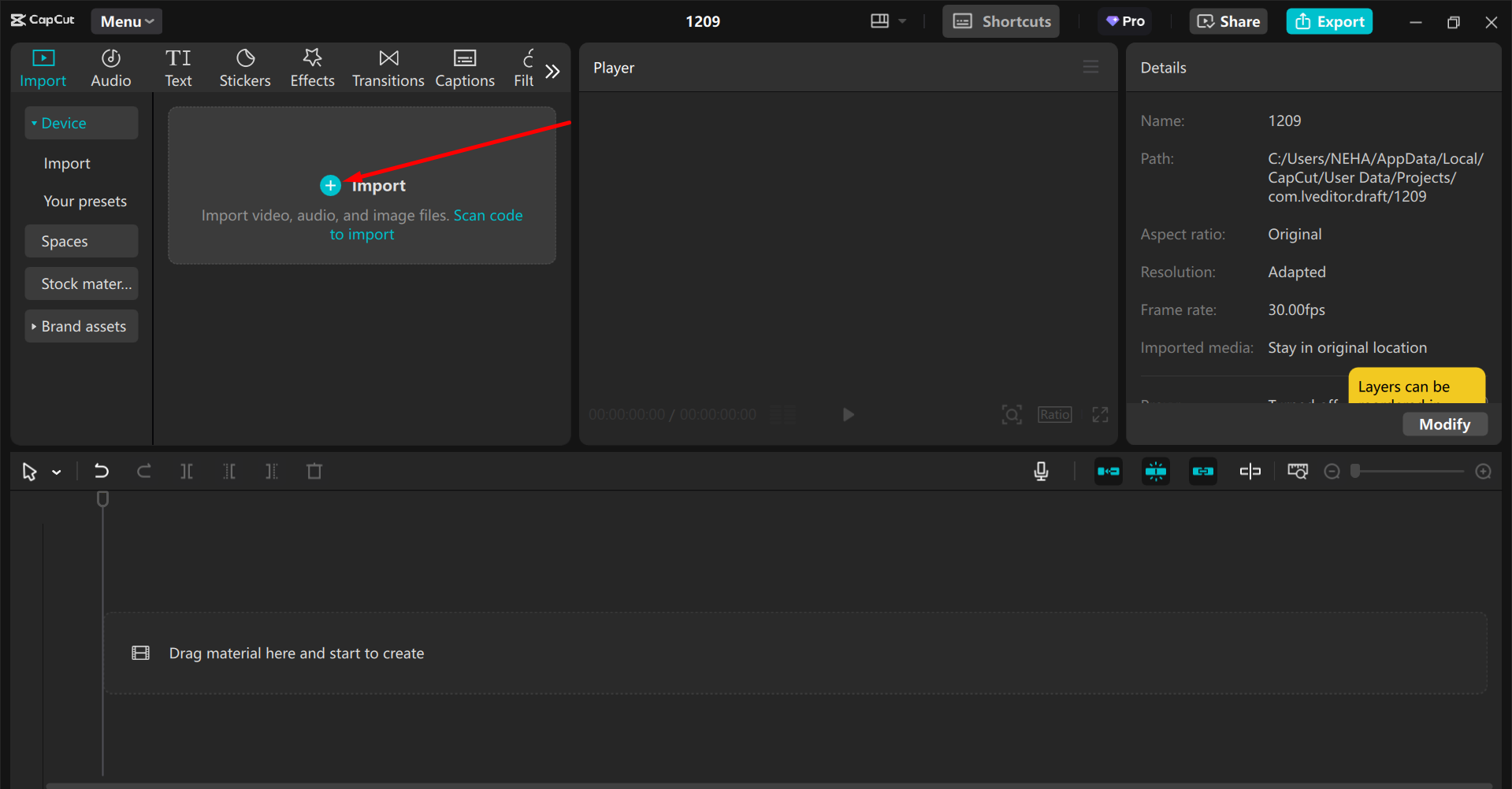Toggle clip linkage
This screenshot has width=1512, height=789.
click(x=1203, y=471)
